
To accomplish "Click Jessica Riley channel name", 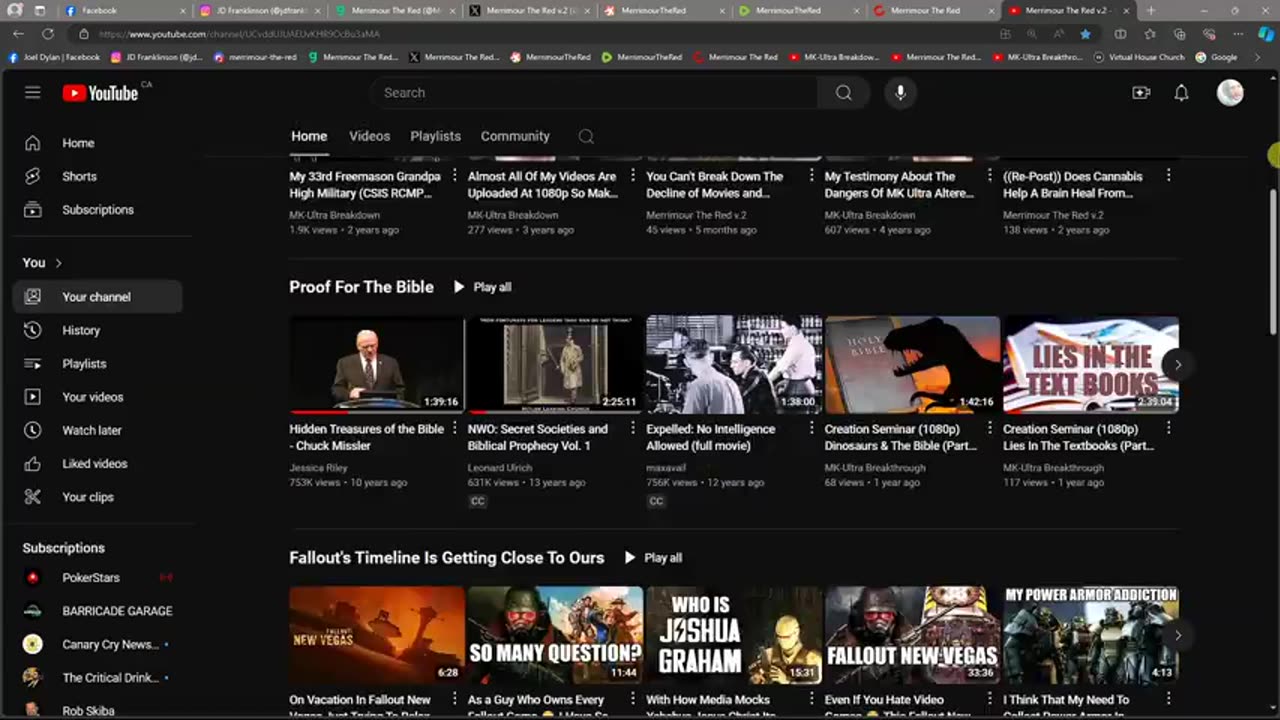I will (318, 468).
